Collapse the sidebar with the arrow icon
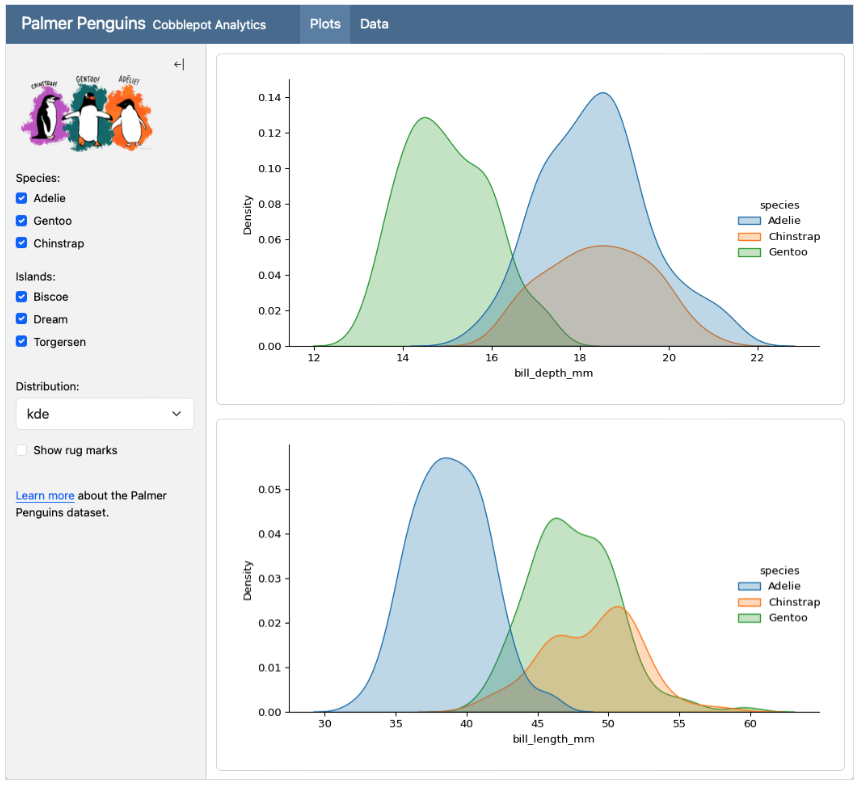Screen dimensions: 859x786 point(179,64)
